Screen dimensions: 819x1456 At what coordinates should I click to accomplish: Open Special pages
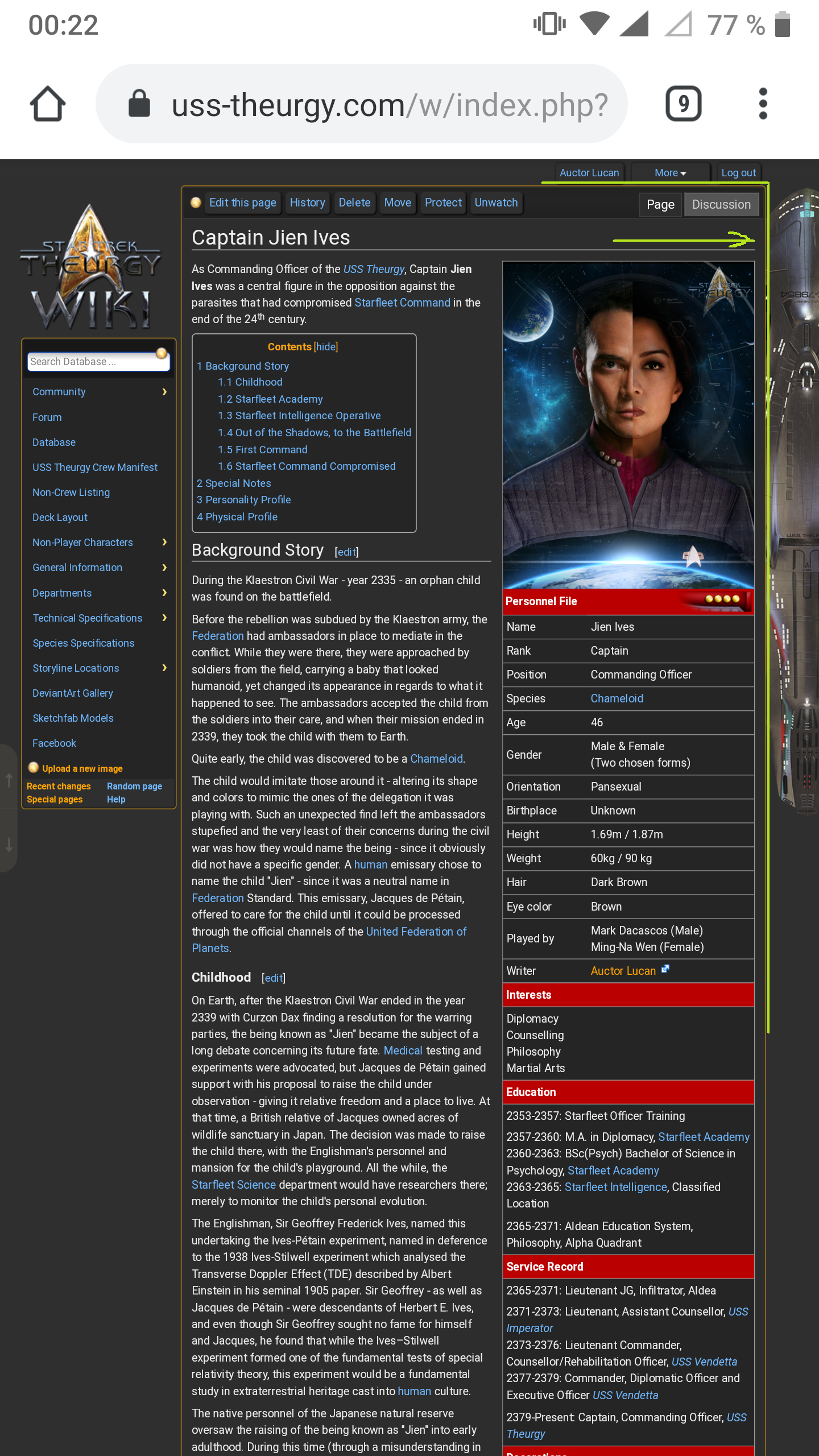pyautogui.click(x=55, y=799)
